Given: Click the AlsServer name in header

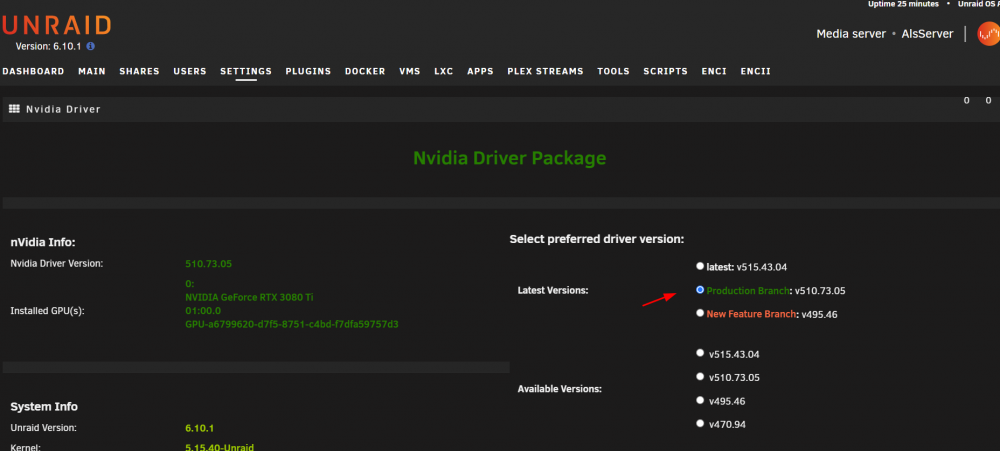Looking at the screenshot, I should pos(927,34).
